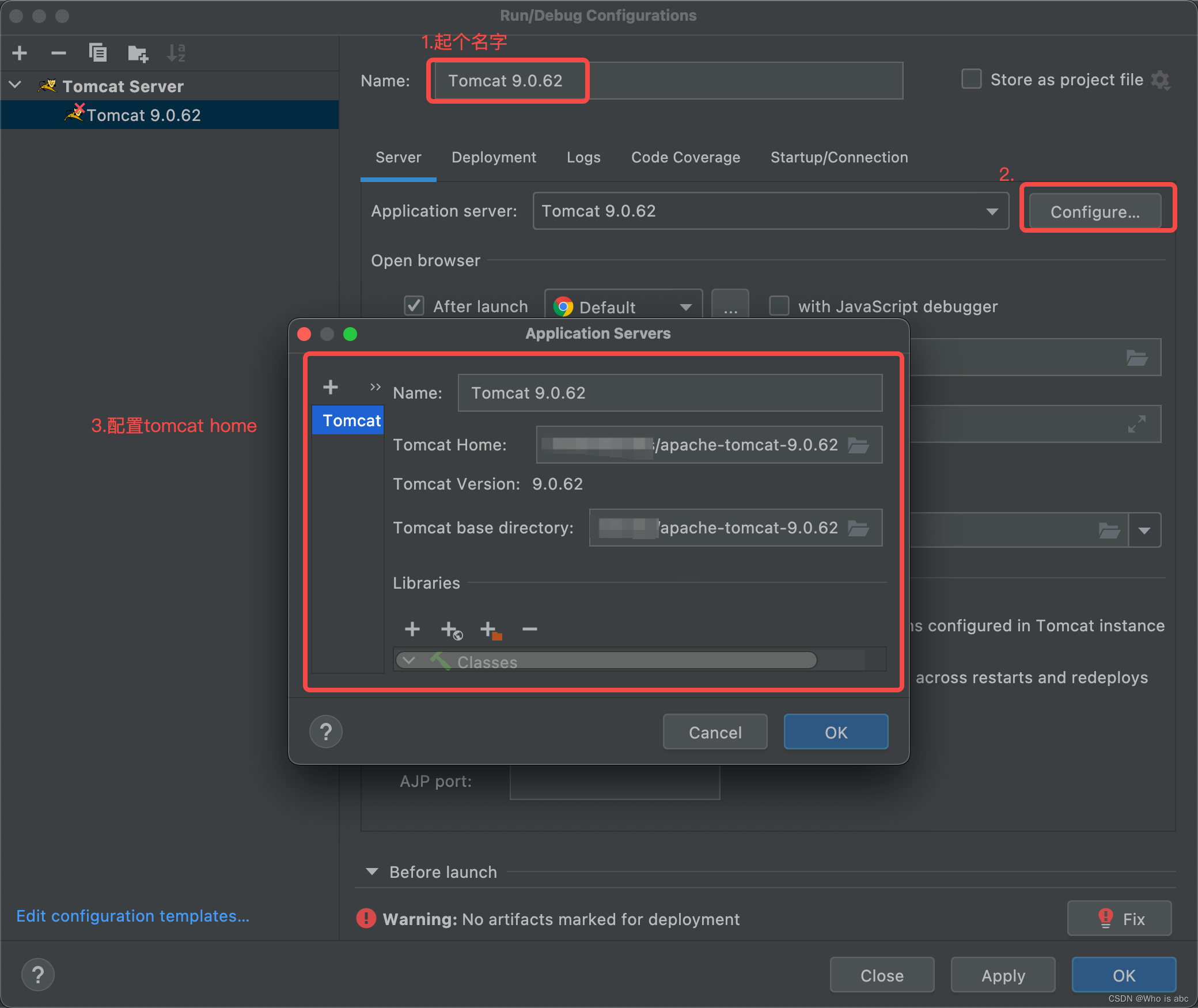Collapse the Tomcat Server tree node
Image resolution: width=1198 pixels, height=1008 pixels.
16,86
